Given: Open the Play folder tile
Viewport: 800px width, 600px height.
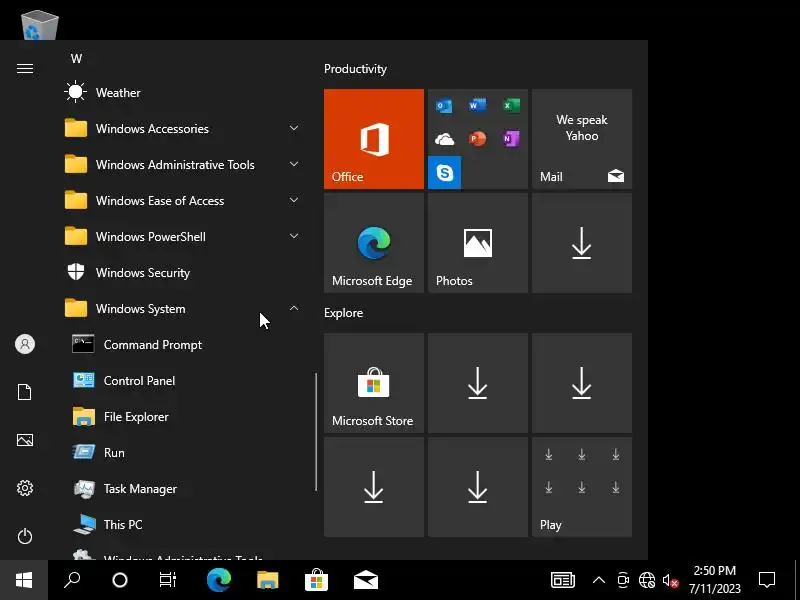Looking at the screenshot, I should (582, 487).
